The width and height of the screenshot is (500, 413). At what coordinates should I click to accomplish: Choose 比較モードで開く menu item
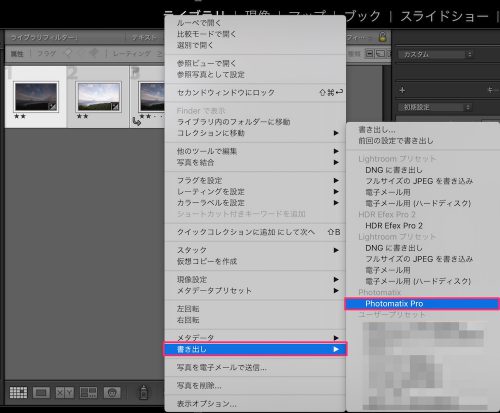click(255, 34)
